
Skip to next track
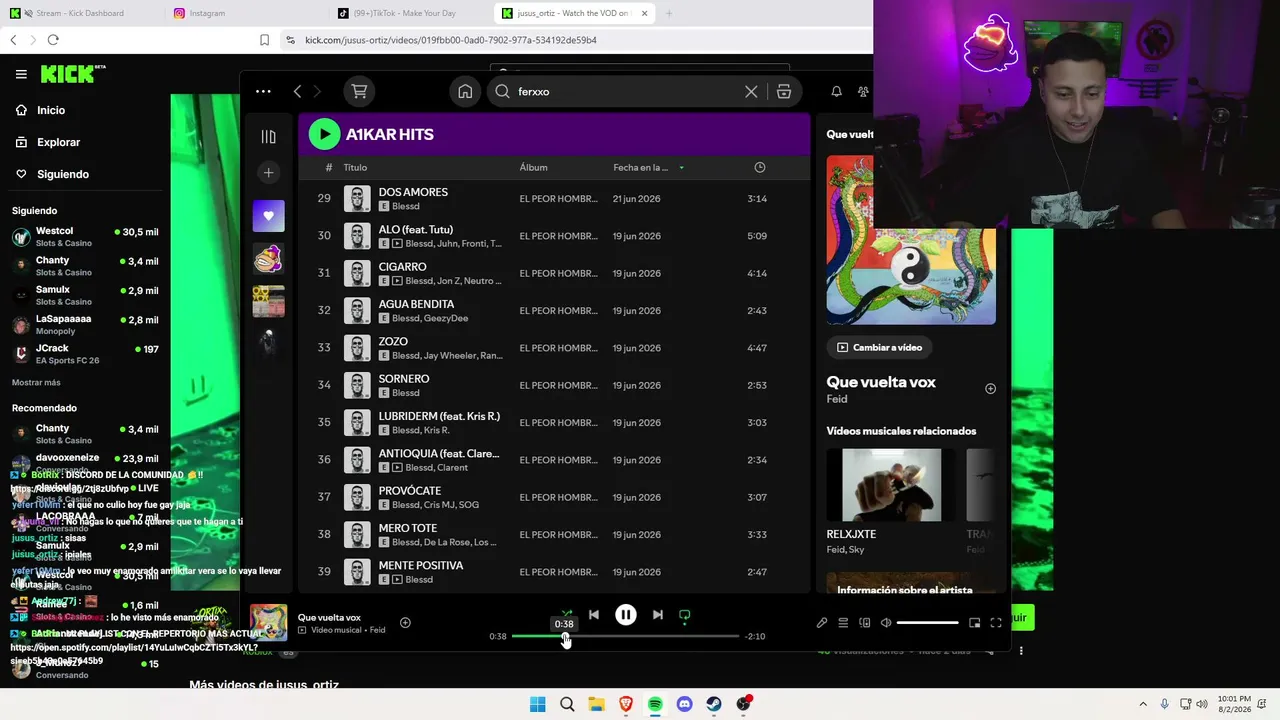[657, 615]
